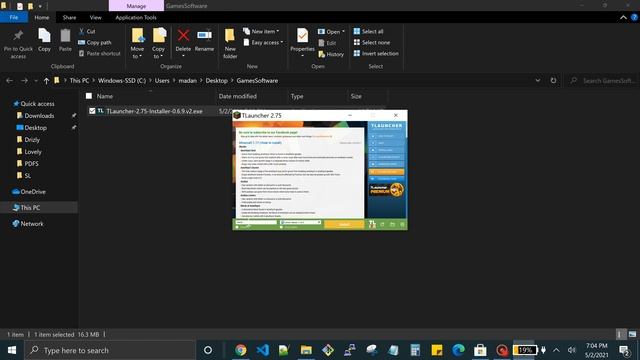Click Select none in the ribbon

(372, 42)
